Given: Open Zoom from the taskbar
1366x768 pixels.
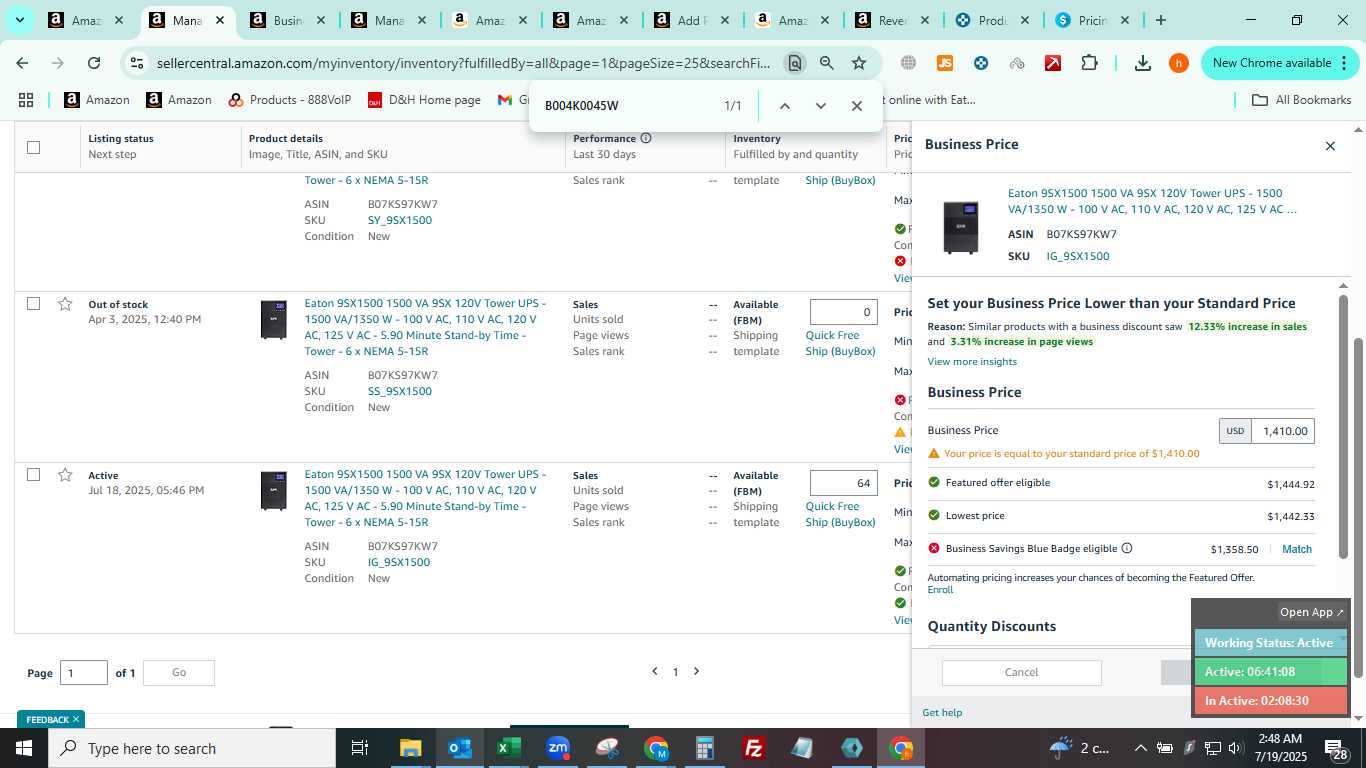Looking at the screenshot, I should point(558,748).
